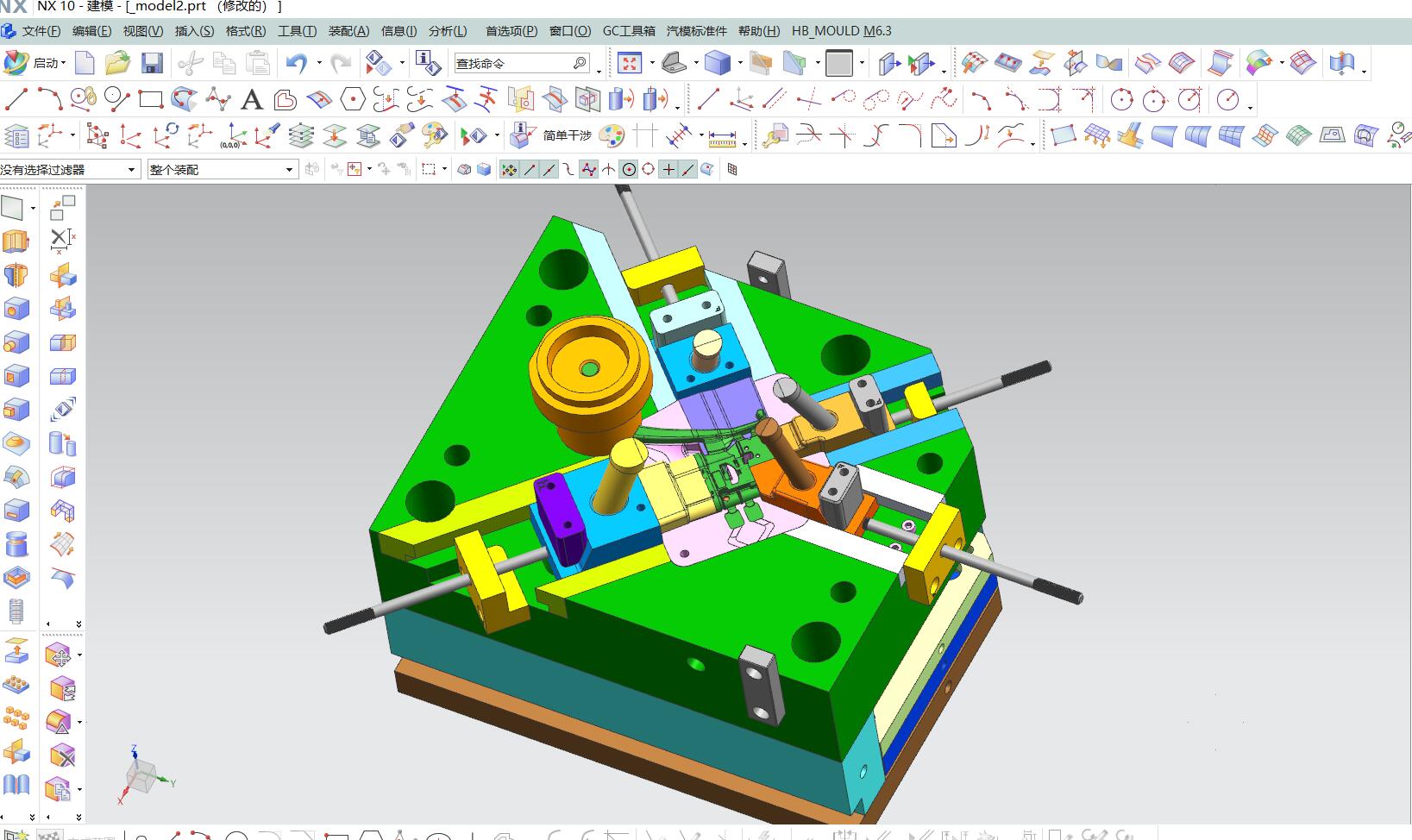The height and width of the screenshot is (840, 1412).
Task: Select the Revolve tool in left toolbar
Action: point(16,275)
